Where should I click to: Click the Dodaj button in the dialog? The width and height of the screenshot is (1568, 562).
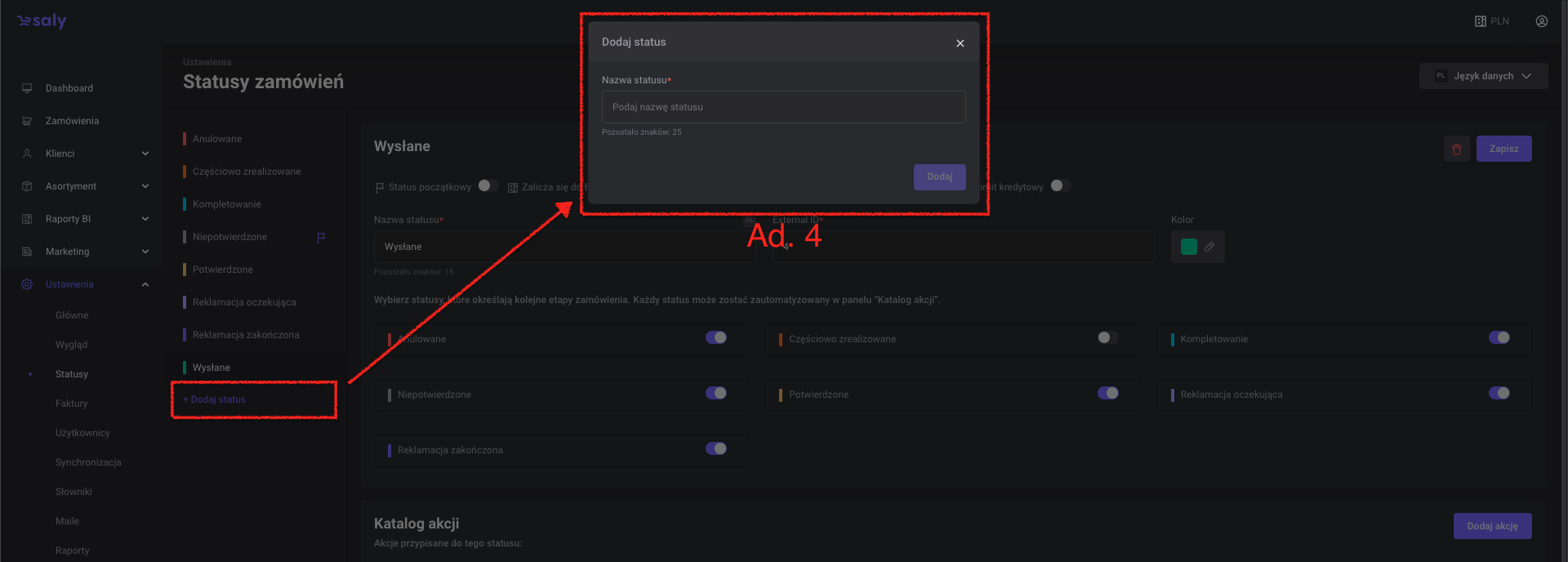(x=939, y=176)
